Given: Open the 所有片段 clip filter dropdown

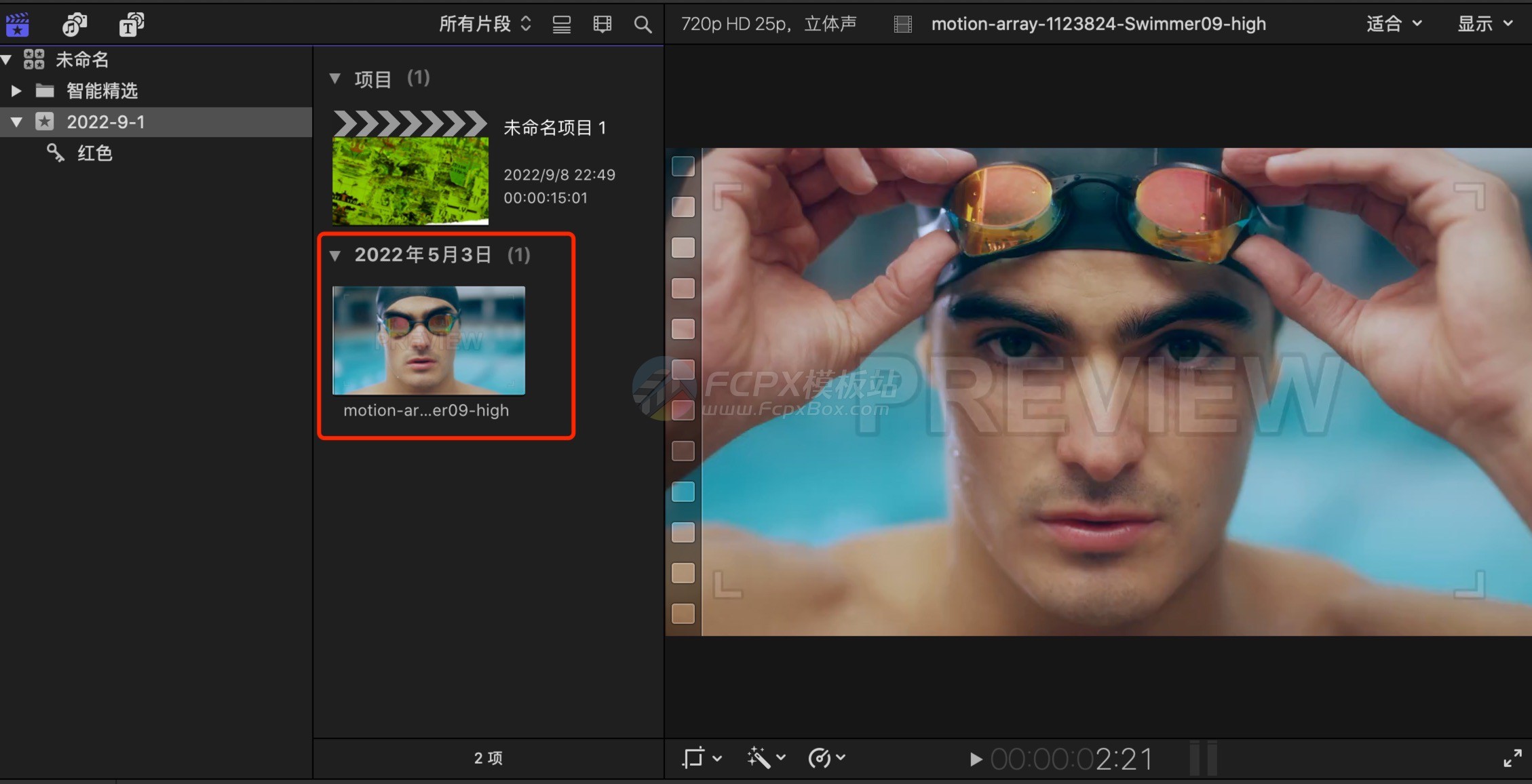Looking at the screenshot, I should (x=484, y=24).
